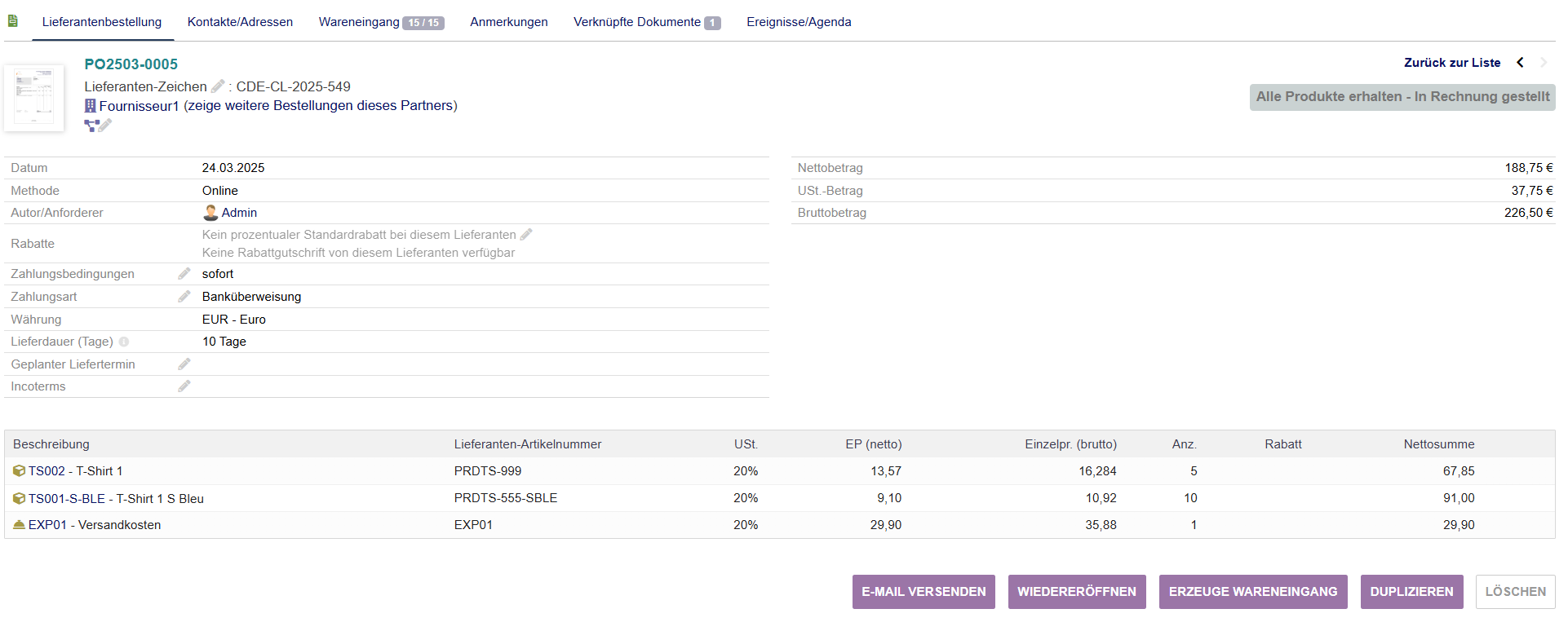Click Zurück zur Liste link
Image resolution: width=1568 pixels, height=631 pixels.
1451,63
